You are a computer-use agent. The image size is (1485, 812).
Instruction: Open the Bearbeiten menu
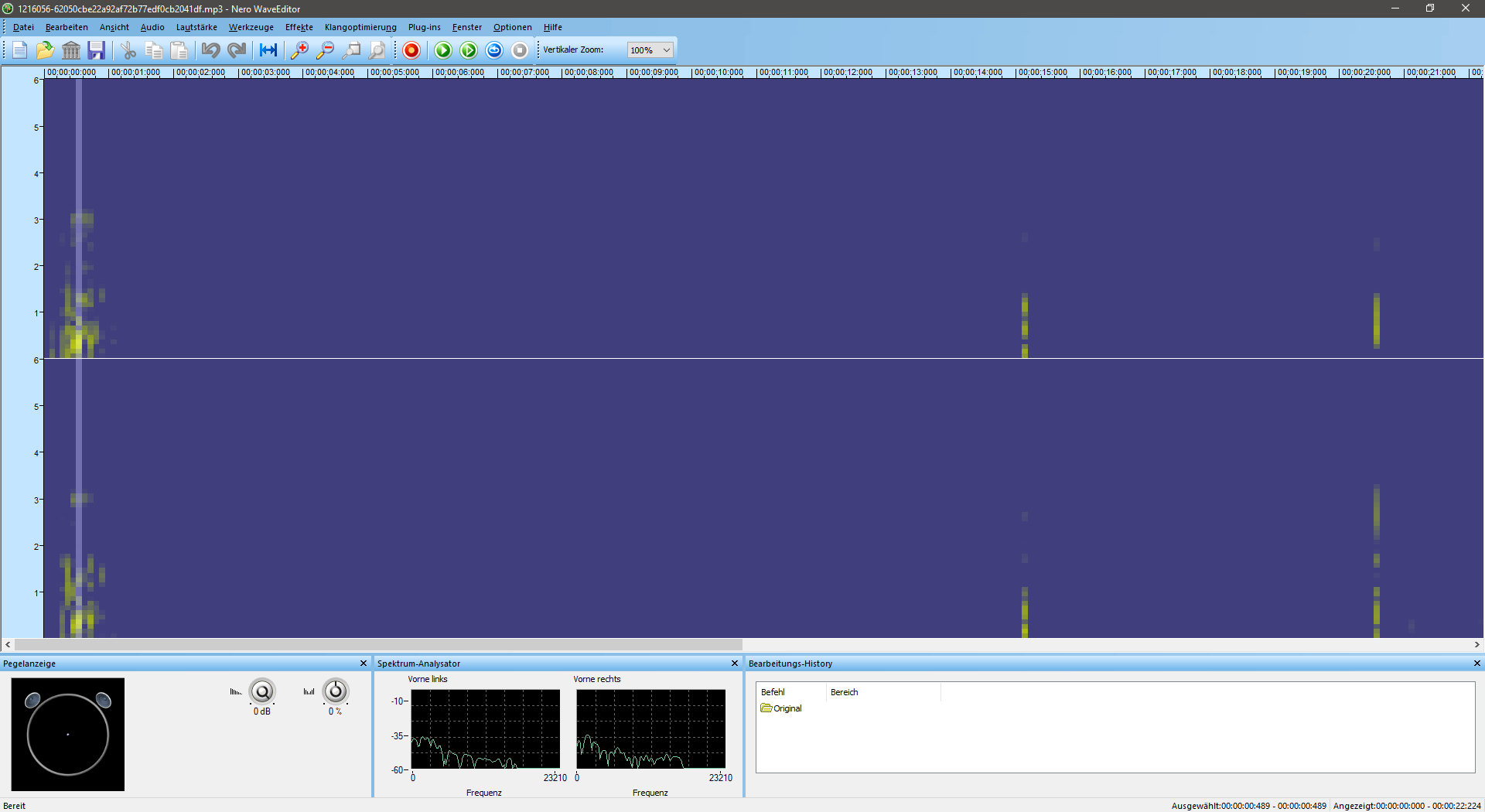tap(67, 27)
